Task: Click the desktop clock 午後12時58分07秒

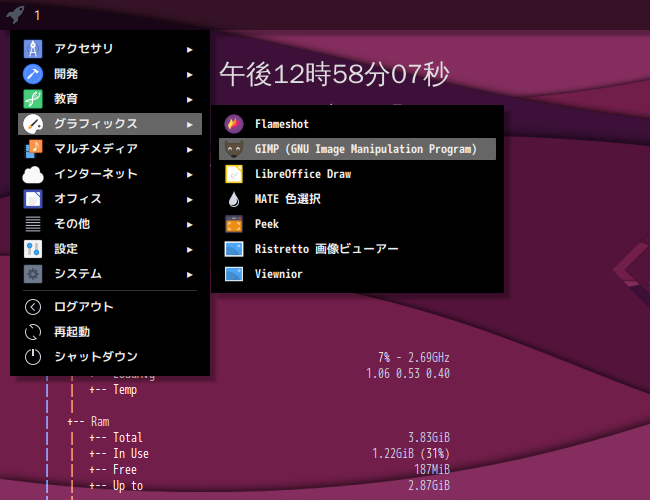Action: pos(334,75)
